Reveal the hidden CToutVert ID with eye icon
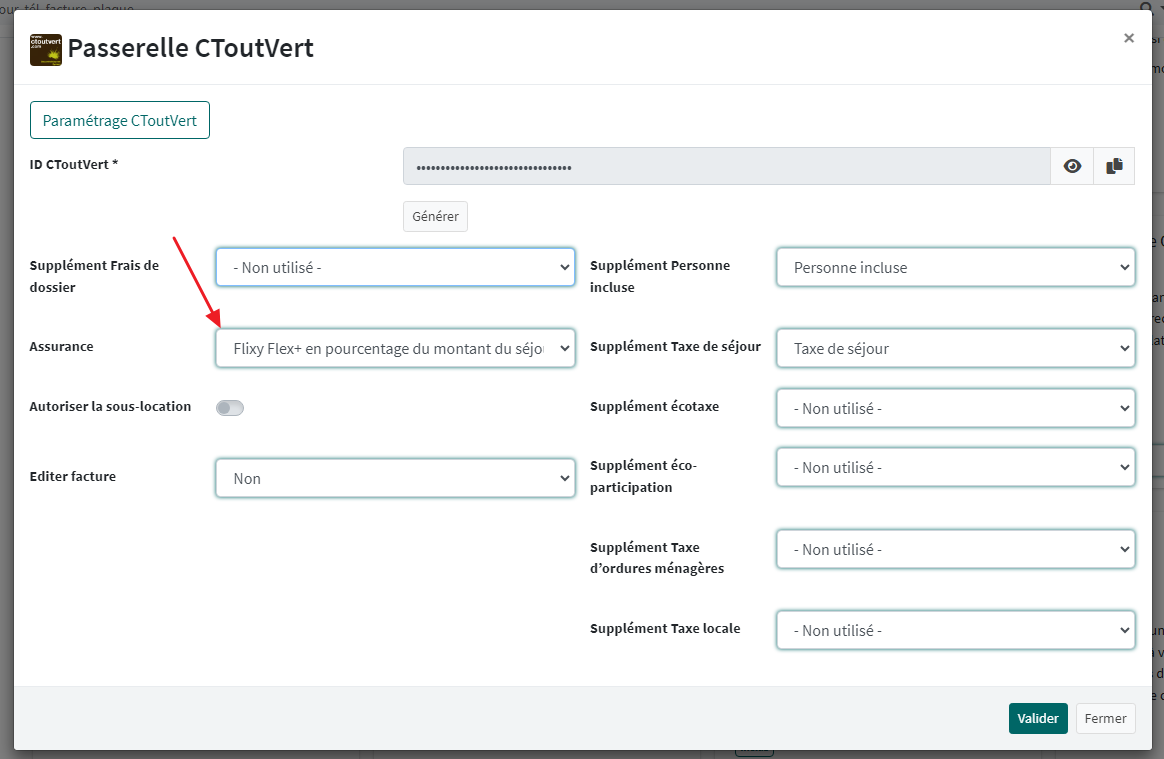 [1072, 167]
